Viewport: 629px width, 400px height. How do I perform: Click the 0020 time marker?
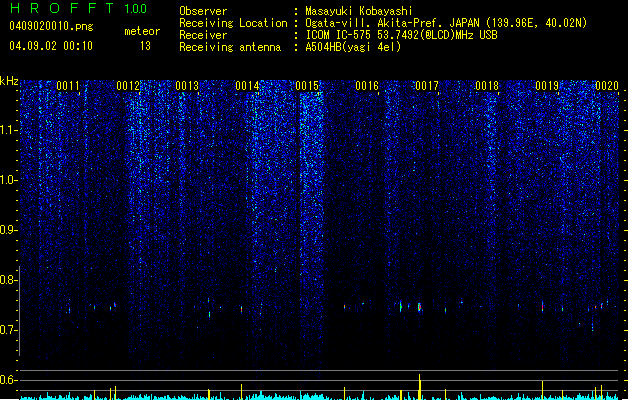tap(607, 86)
